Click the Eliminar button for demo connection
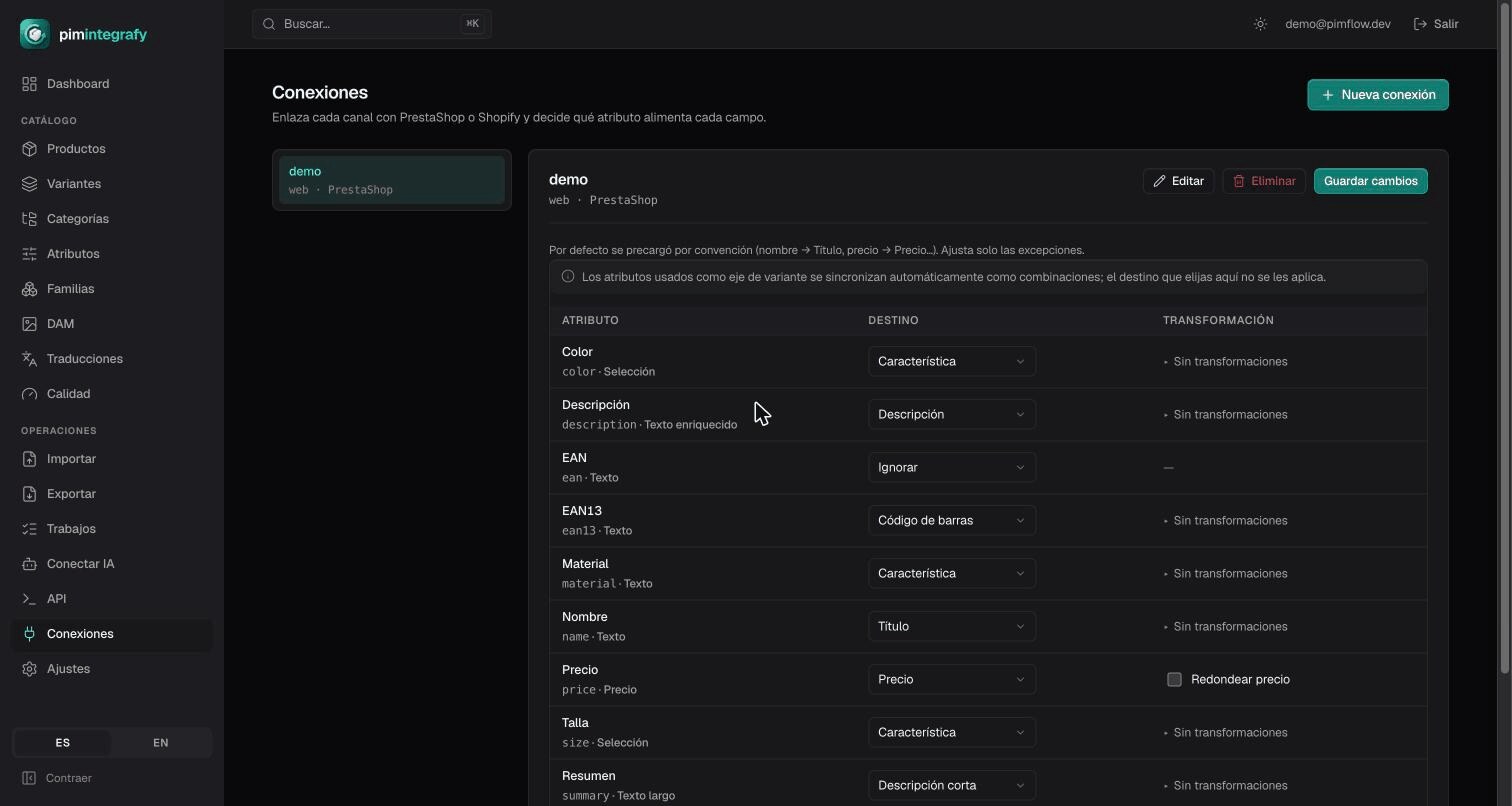Screen dimensions: 1512x806 1264,181
